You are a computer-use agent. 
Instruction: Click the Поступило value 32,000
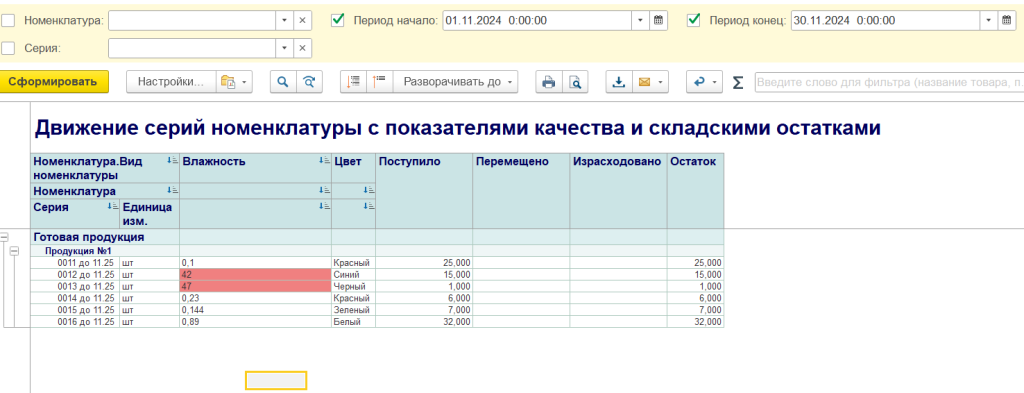pyautogui.click(x=456, y=322)
